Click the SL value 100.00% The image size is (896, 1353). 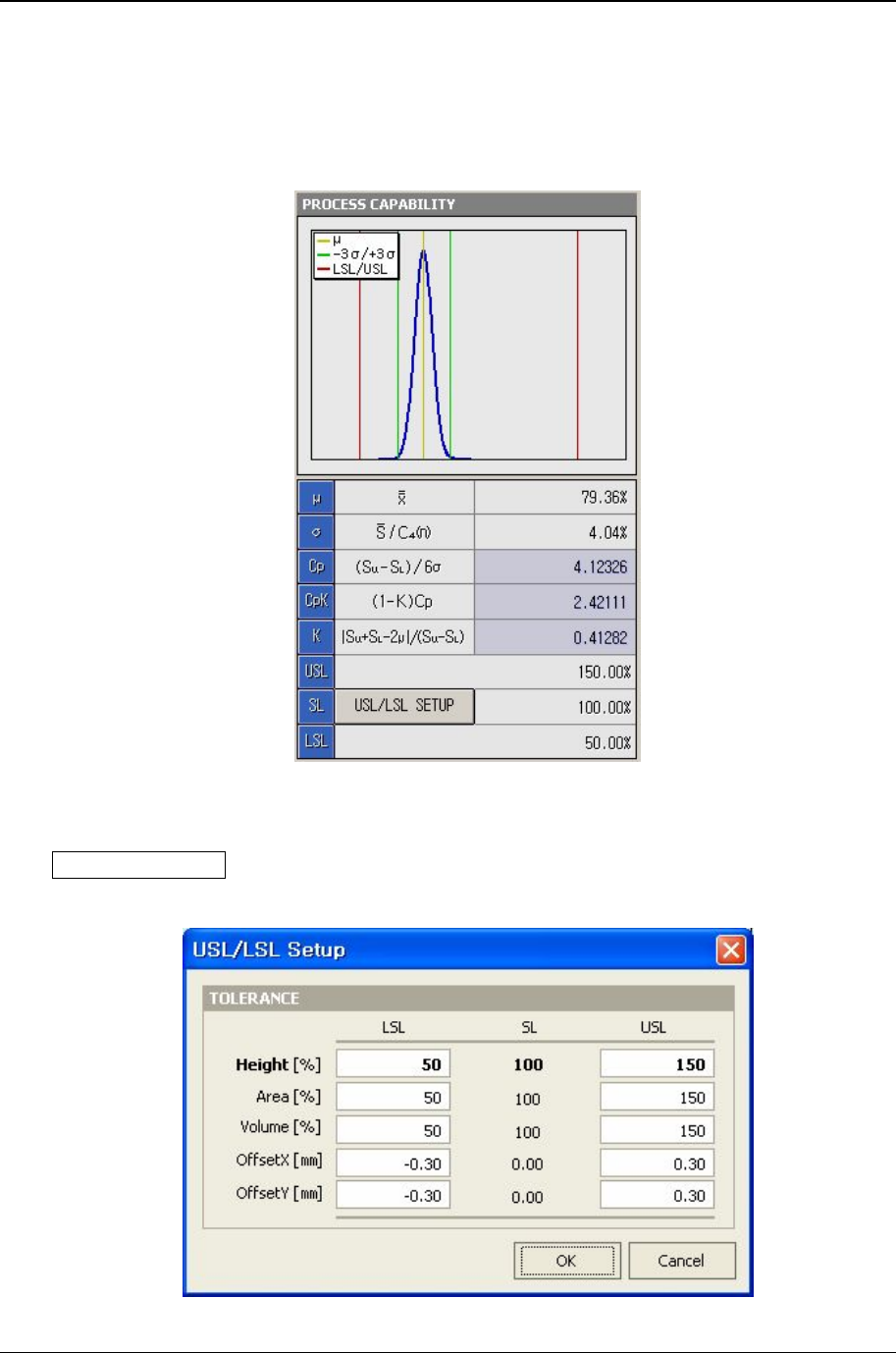pos(604,707)
